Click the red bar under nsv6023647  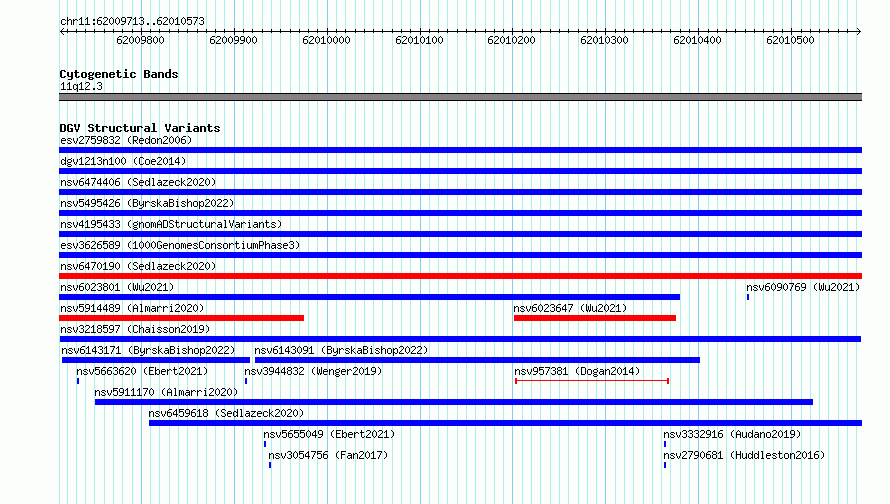point(595,318)
